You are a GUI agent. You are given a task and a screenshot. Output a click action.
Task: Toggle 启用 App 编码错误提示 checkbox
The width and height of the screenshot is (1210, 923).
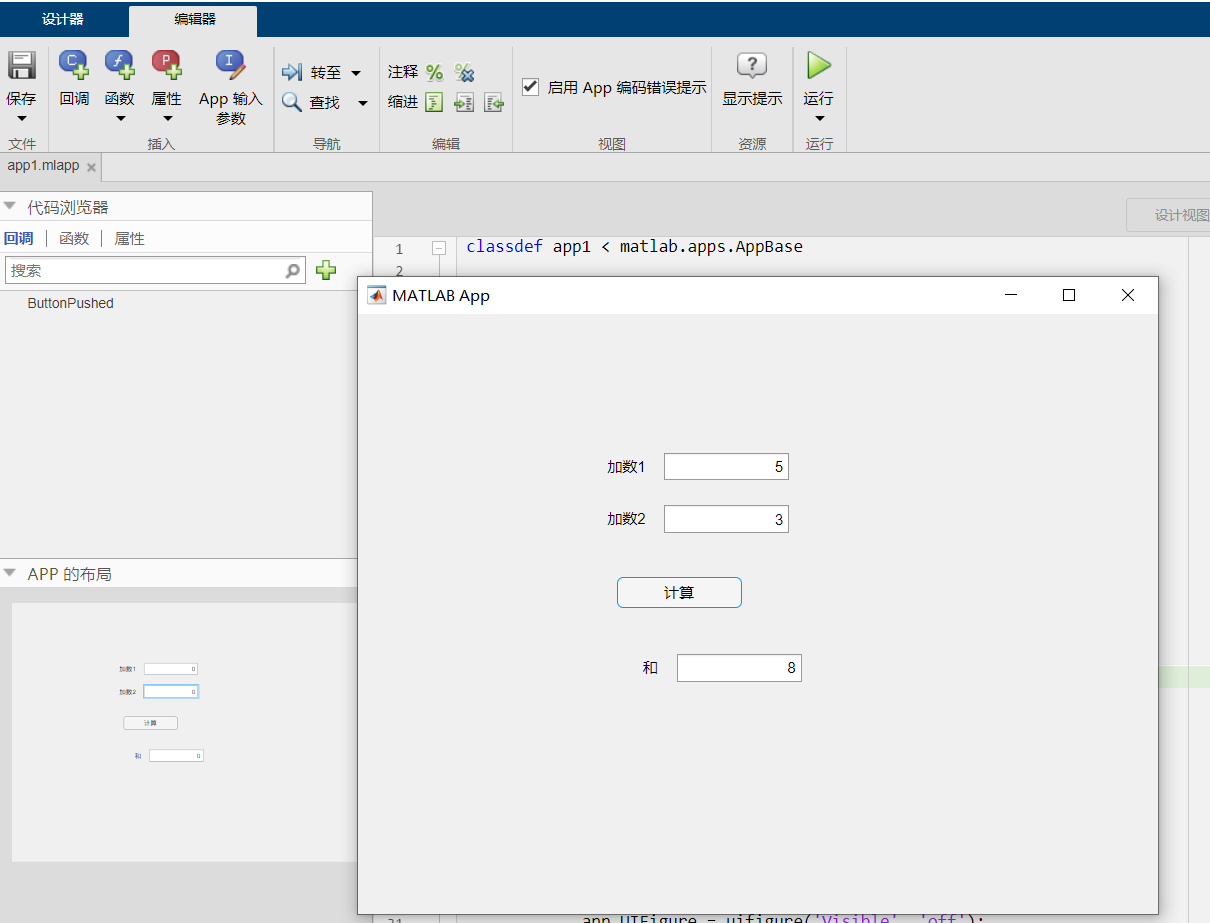tap(531, 87)
